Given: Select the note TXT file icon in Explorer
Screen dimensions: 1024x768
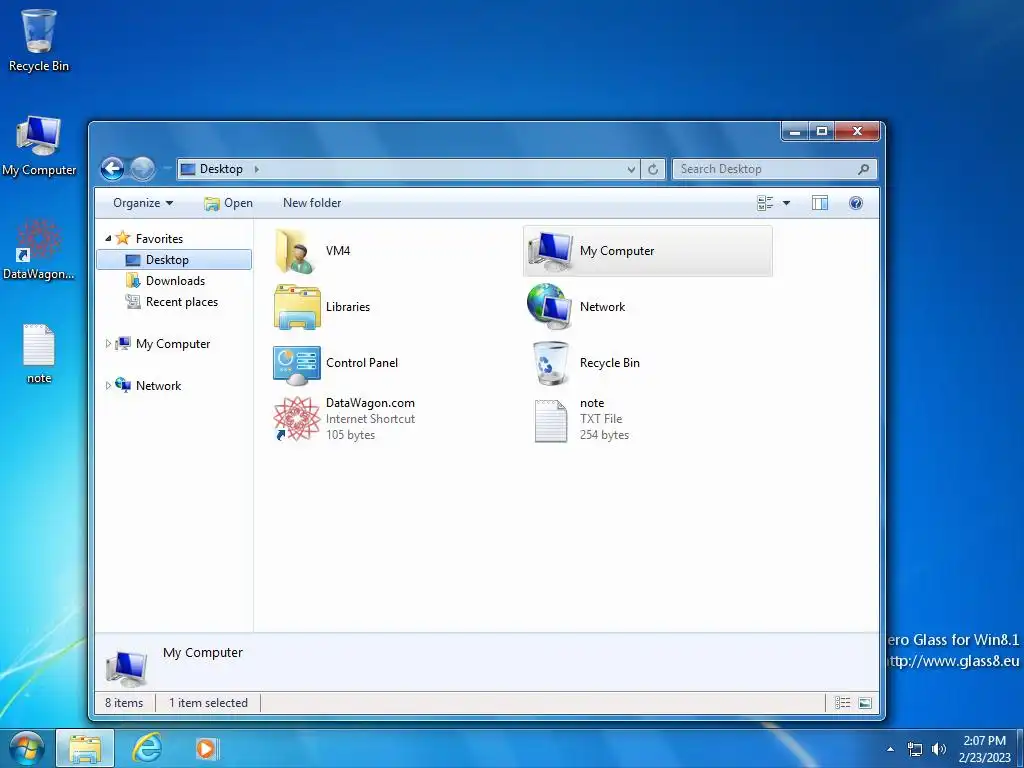Looking at the screenshot, I should 551,421.
